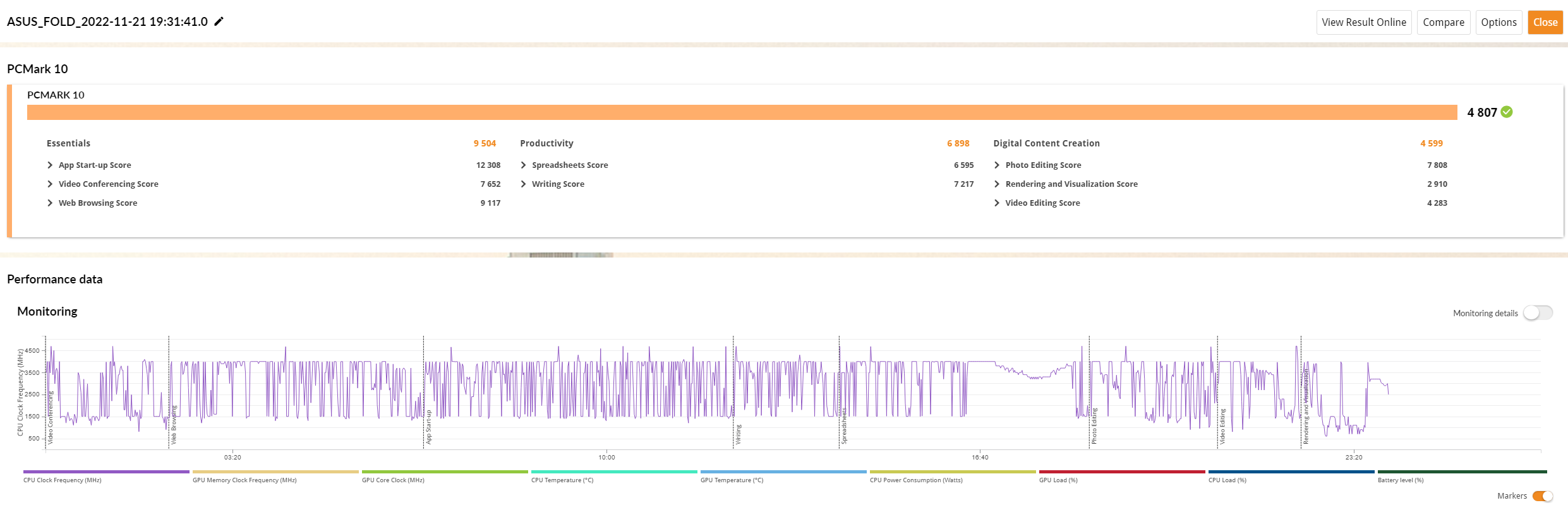1568x510 pixels.
Task: Open the Options button
Action: point(1499,22)
